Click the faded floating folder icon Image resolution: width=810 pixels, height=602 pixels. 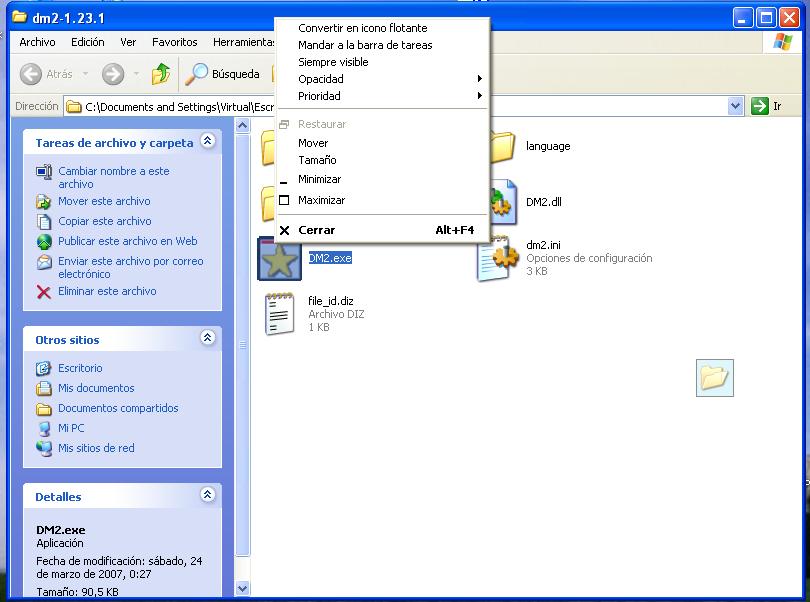coord(715,378)
